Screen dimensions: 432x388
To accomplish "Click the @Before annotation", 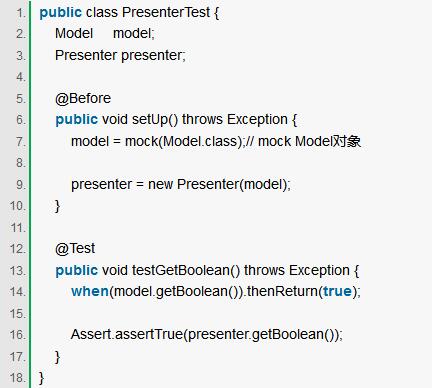I will pos(83,98).
